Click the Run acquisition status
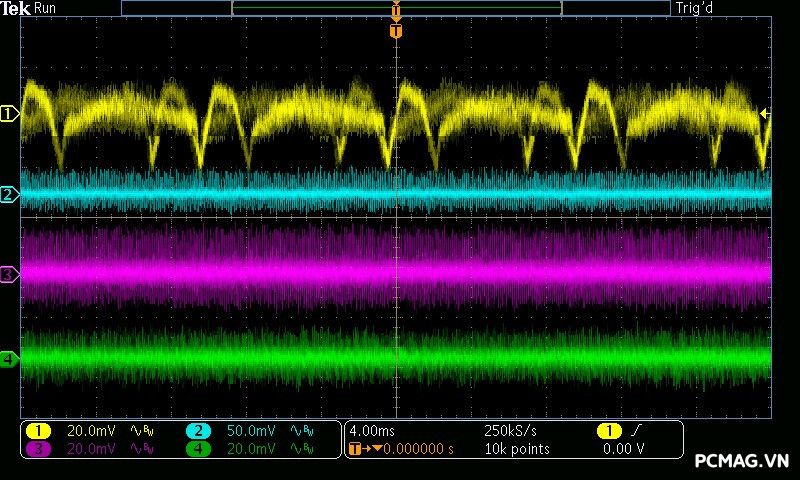The height and width of the screenshot is (480, 800). (x=46, y=8)
